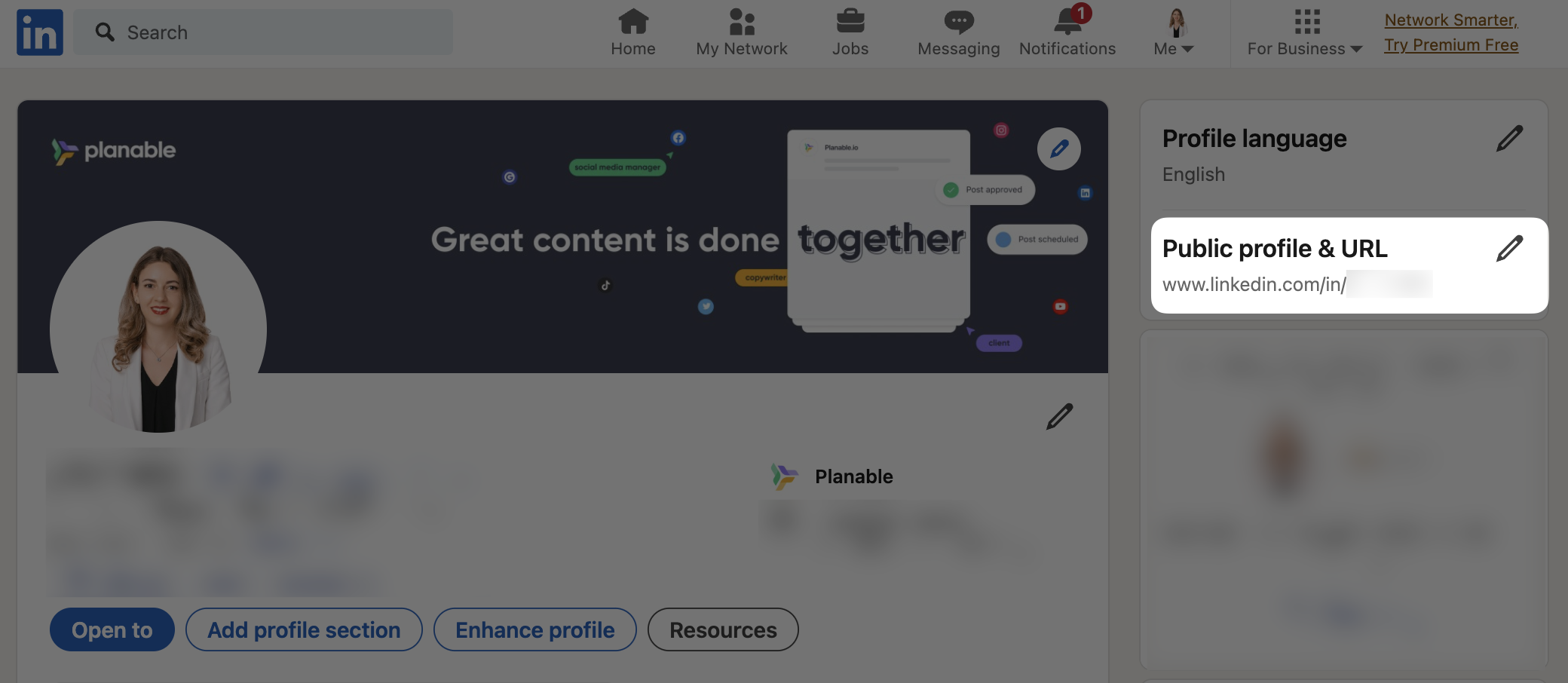This screenshot has width=1568, height=683.
Task: Click Add profile section button
Action: pos(304,629)
